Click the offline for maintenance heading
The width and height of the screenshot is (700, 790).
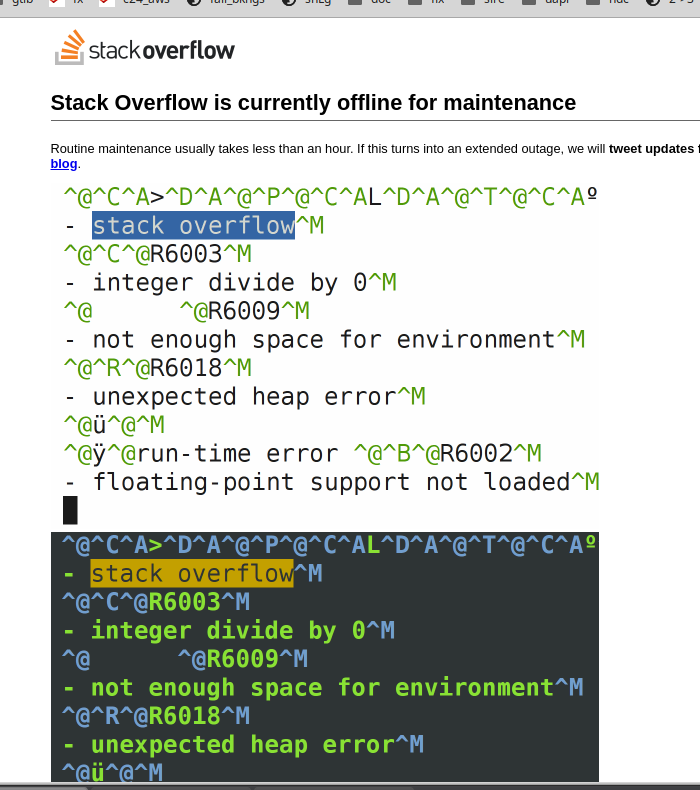(313, 103)
